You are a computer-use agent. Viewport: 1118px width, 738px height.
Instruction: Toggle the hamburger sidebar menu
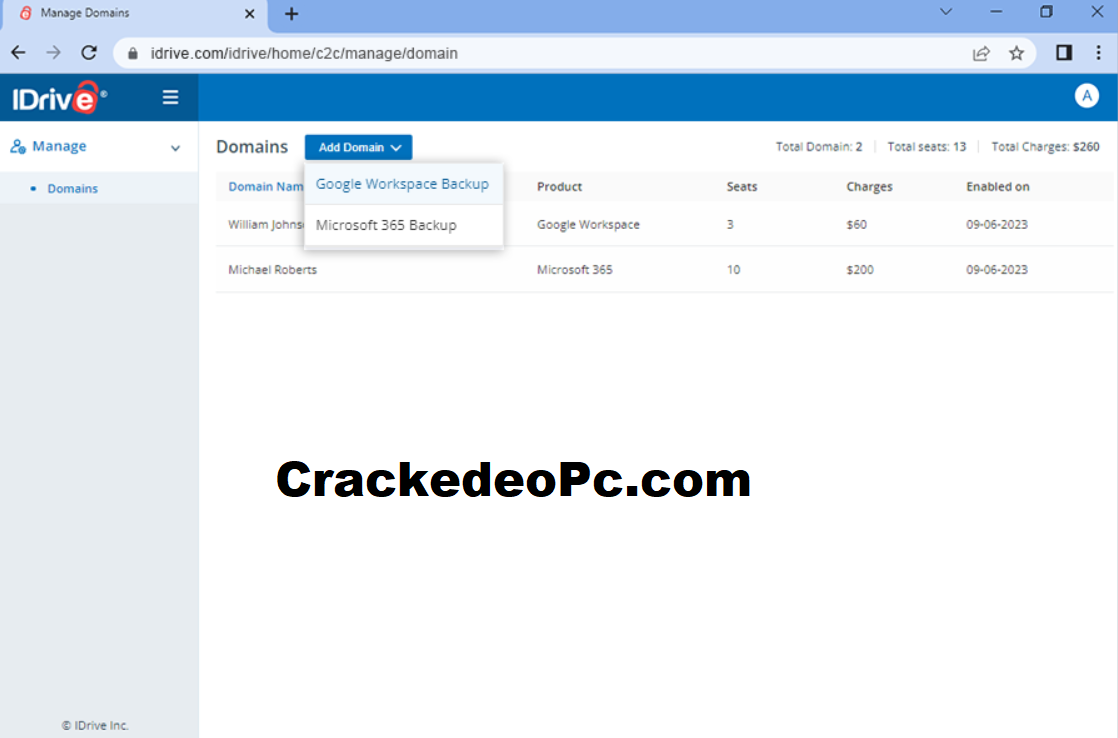[170, 97]
